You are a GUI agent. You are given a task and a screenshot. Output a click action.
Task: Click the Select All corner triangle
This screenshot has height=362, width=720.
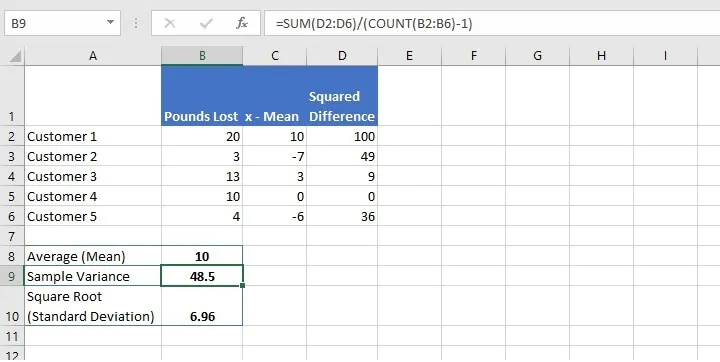point(15,57)
